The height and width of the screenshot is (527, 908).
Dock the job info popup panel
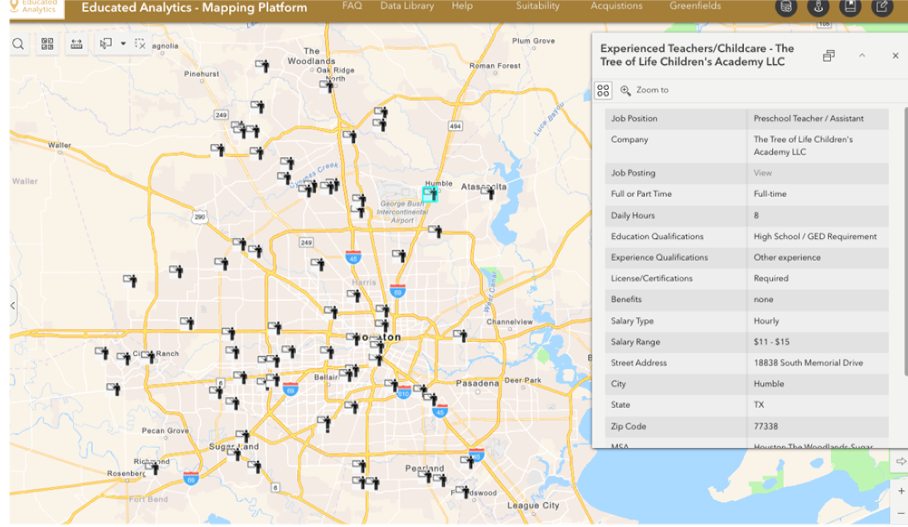[x=829, y=56]
